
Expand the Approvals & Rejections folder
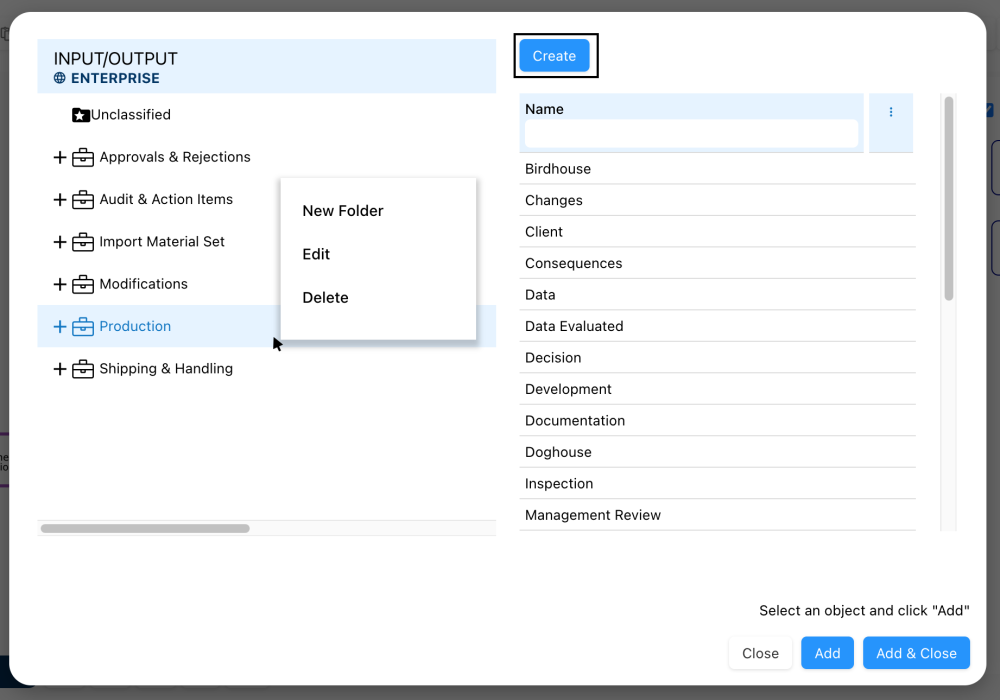pyautogui.click(x=60, y=157)
